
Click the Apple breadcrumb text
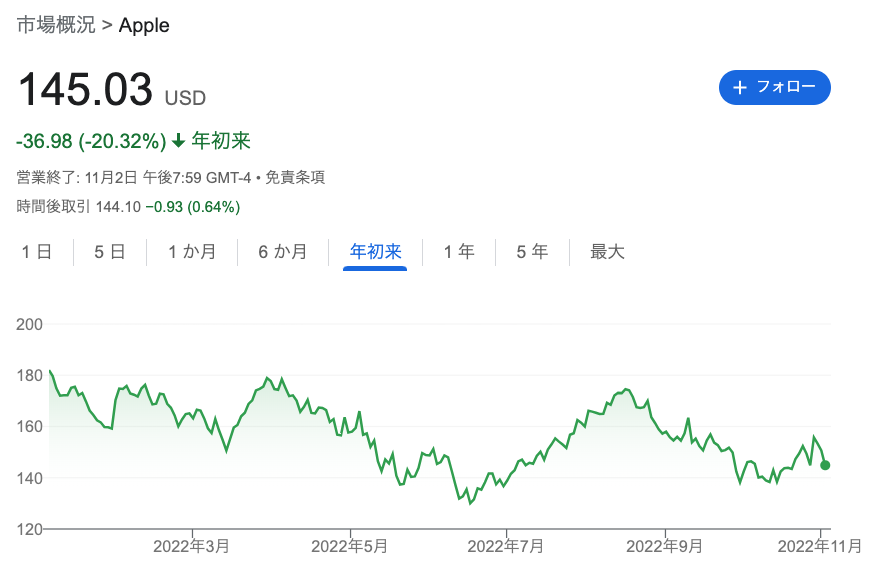pyautogui.click(x=144, y=26)
